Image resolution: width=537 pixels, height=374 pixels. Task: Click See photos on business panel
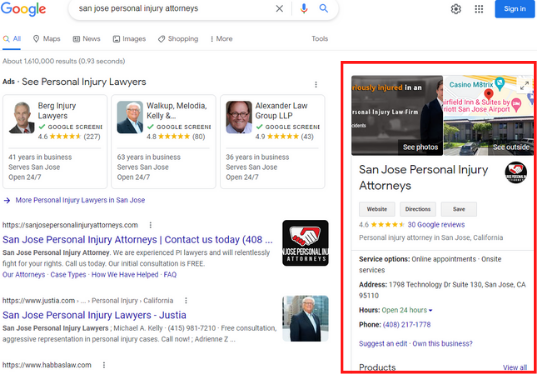tap(420, 147)
